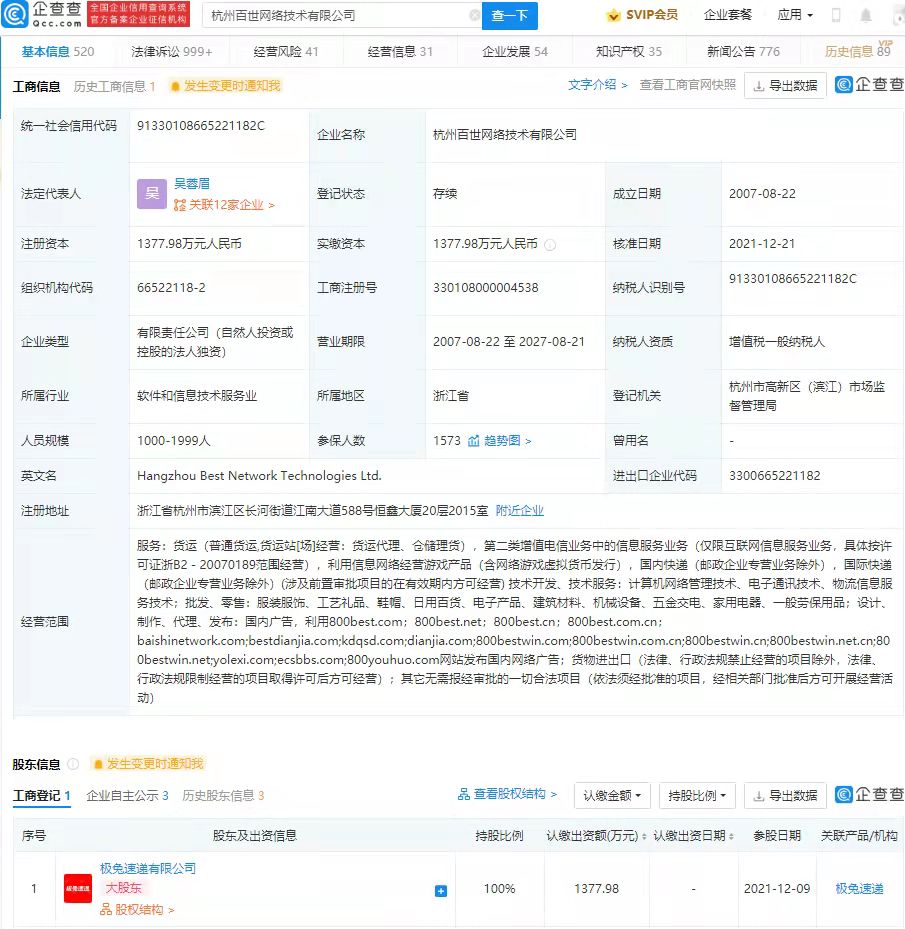Switch to 新闻公告 776 tab

(743, 52)
